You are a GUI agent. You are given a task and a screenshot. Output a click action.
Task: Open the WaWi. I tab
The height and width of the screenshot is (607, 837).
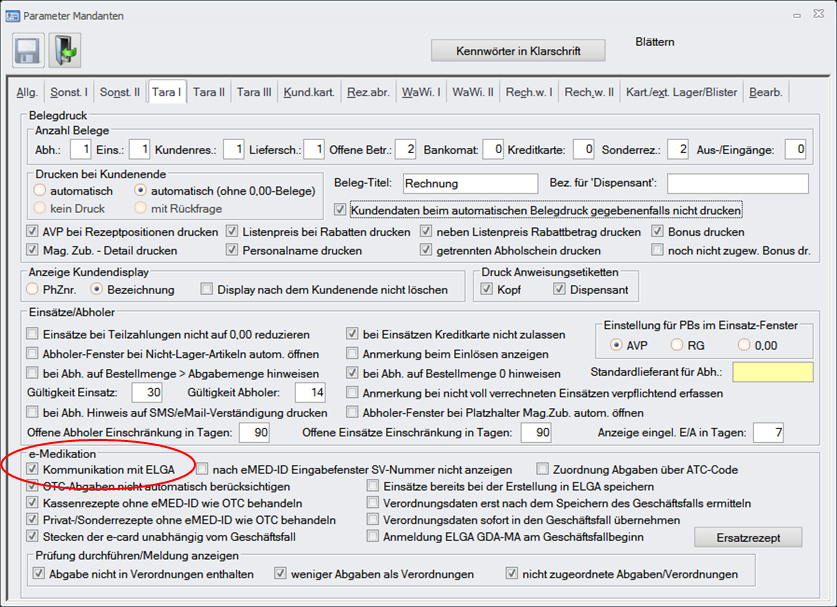pyautogui.click(x=422, y=92)
